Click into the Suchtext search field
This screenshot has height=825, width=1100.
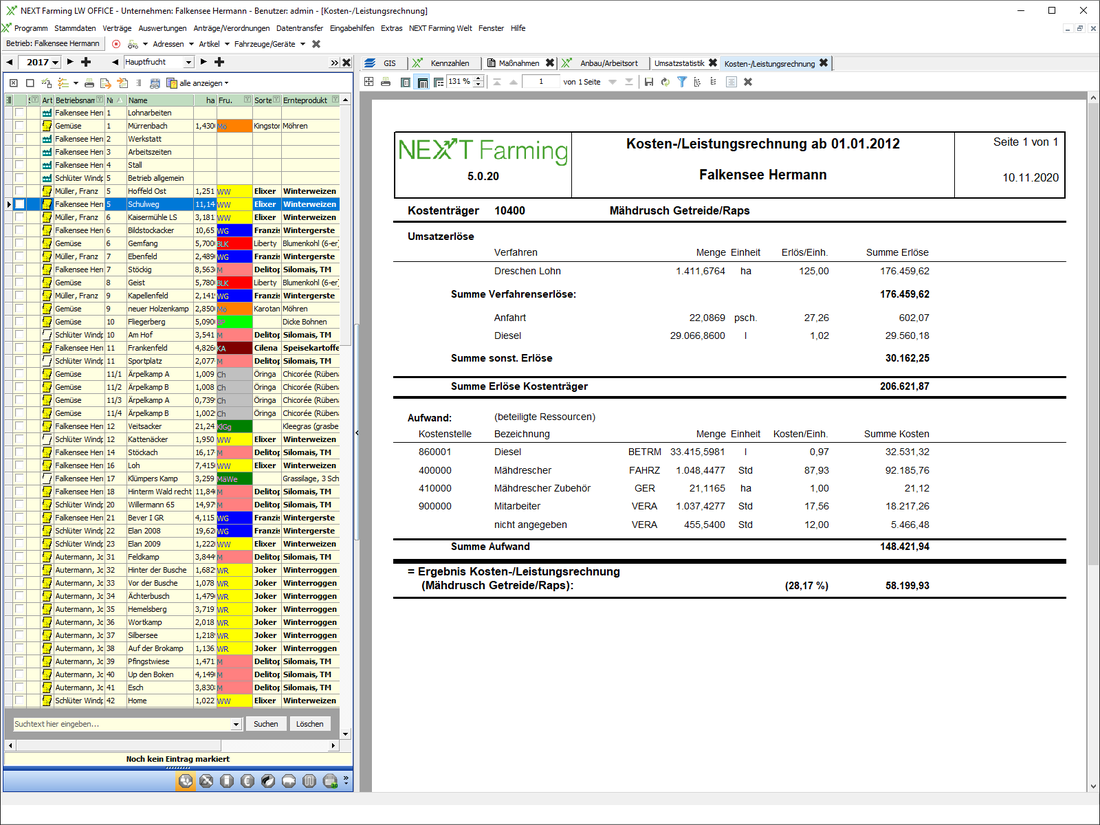pos(120,723)
